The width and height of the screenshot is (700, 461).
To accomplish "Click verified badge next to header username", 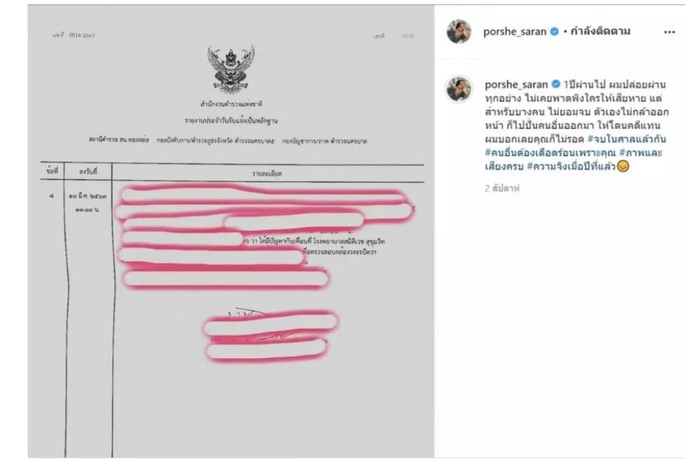I will point(554,31).
